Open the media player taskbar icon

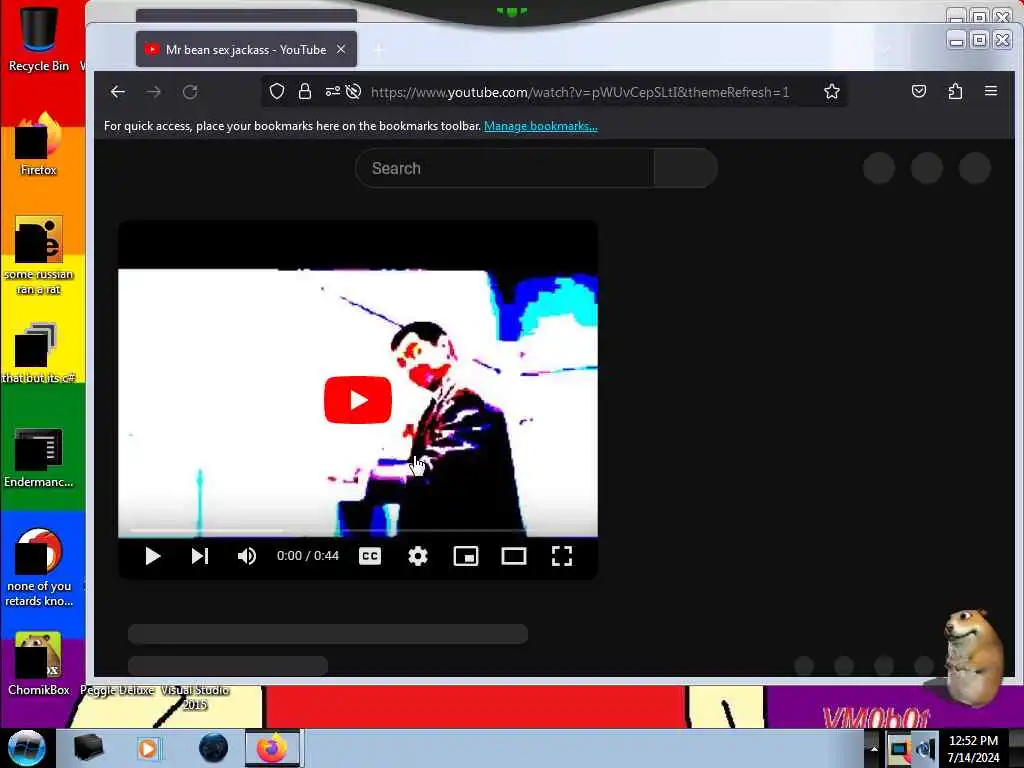148,748
